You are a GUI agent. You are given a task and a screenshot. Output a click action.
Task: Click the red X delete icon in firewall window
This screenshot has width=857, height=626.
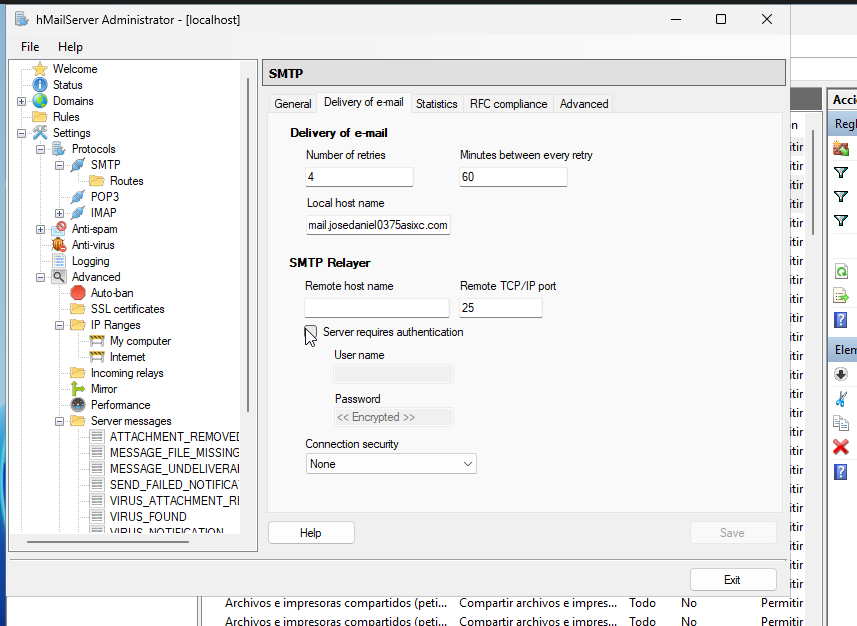841,447
